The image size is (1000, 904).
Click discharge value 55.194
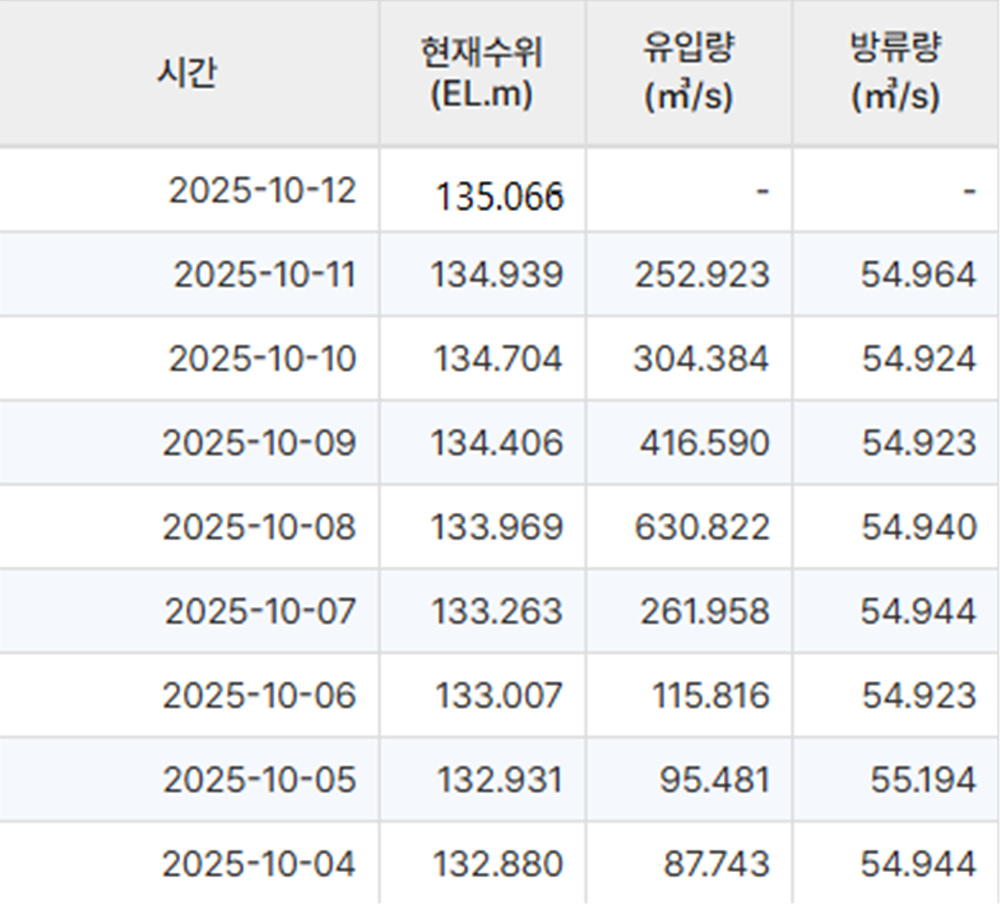tap(922, 779)
